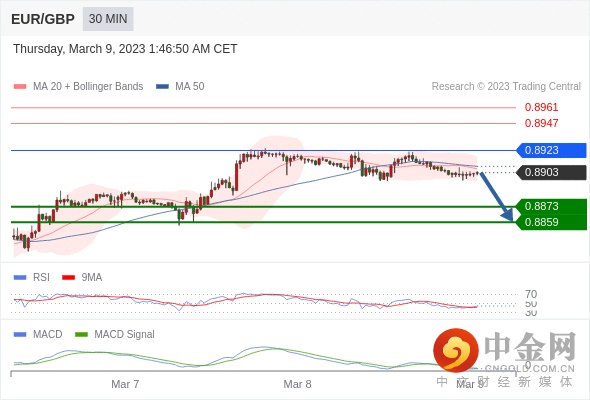Click the blue 0.8923 pivot price tag
Image resolution: width=590 pixels, height=400 pixels.
(551, 150)
